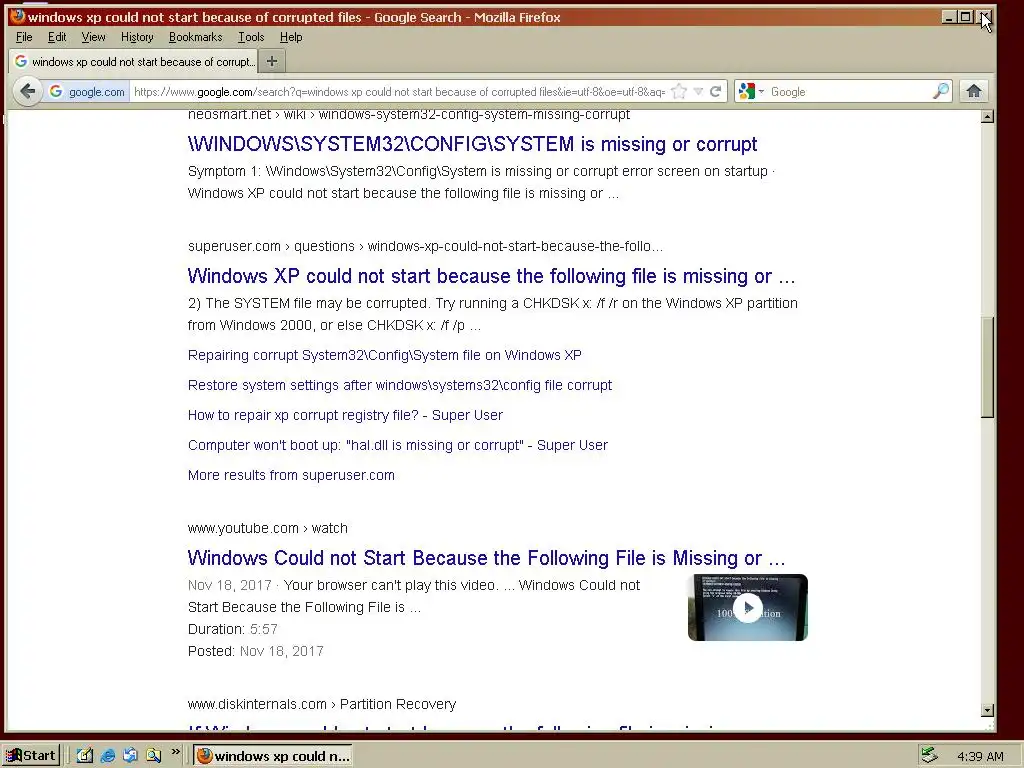Open the Tools menu
The image size is (1024, 768).
251,37
